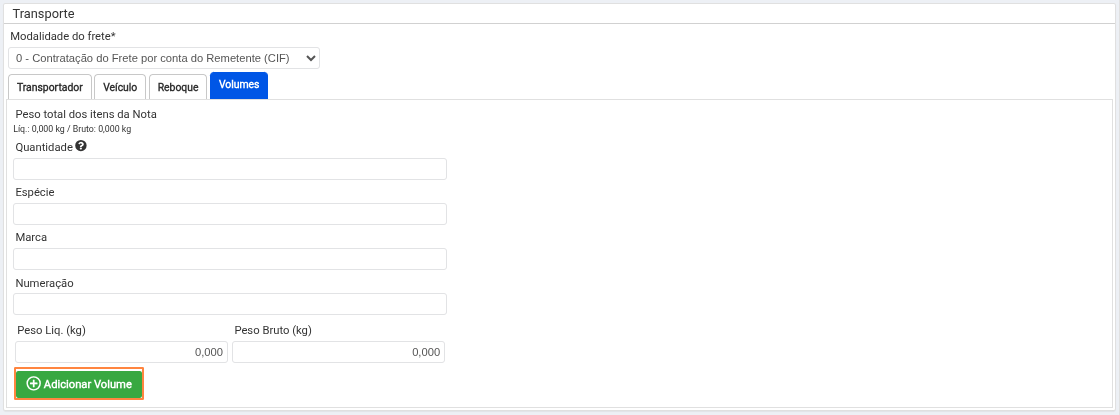1120x415 pixels.
Task: Click the Espécie label text
Action: (35, 192)
